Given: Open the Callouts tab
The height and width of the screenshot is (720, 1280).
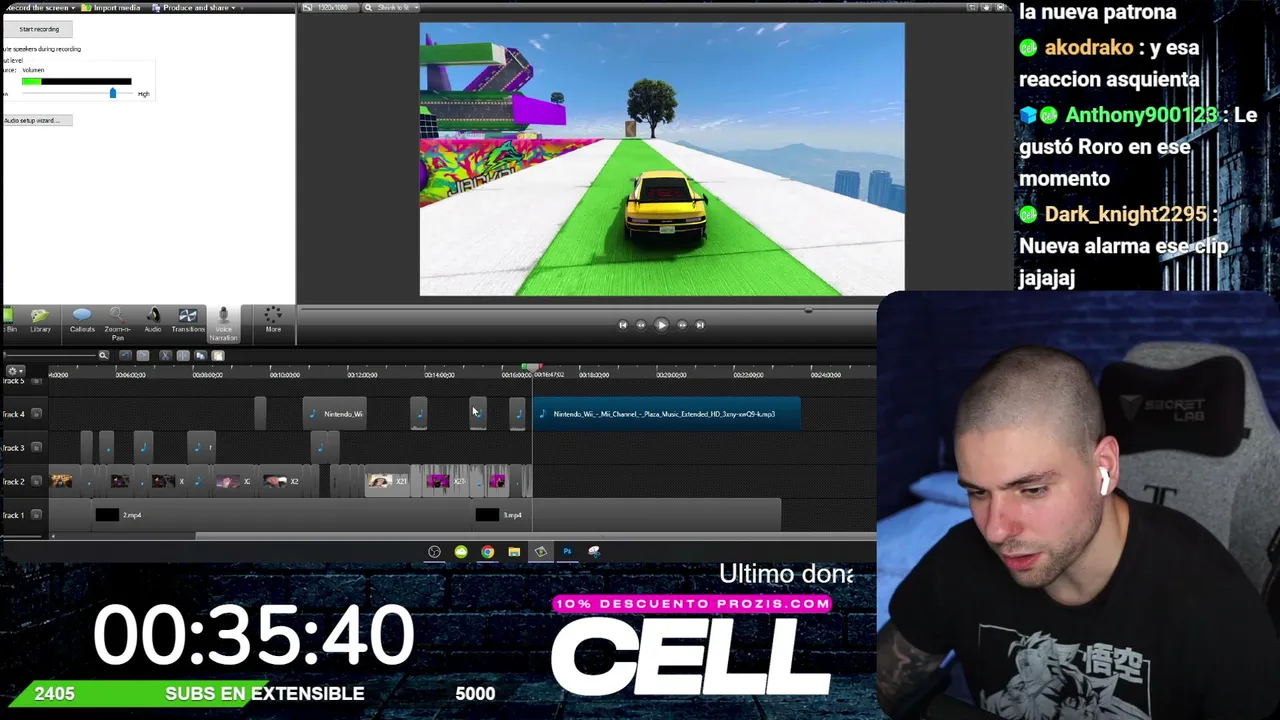Looking at the screenshot, I should 82,322.
